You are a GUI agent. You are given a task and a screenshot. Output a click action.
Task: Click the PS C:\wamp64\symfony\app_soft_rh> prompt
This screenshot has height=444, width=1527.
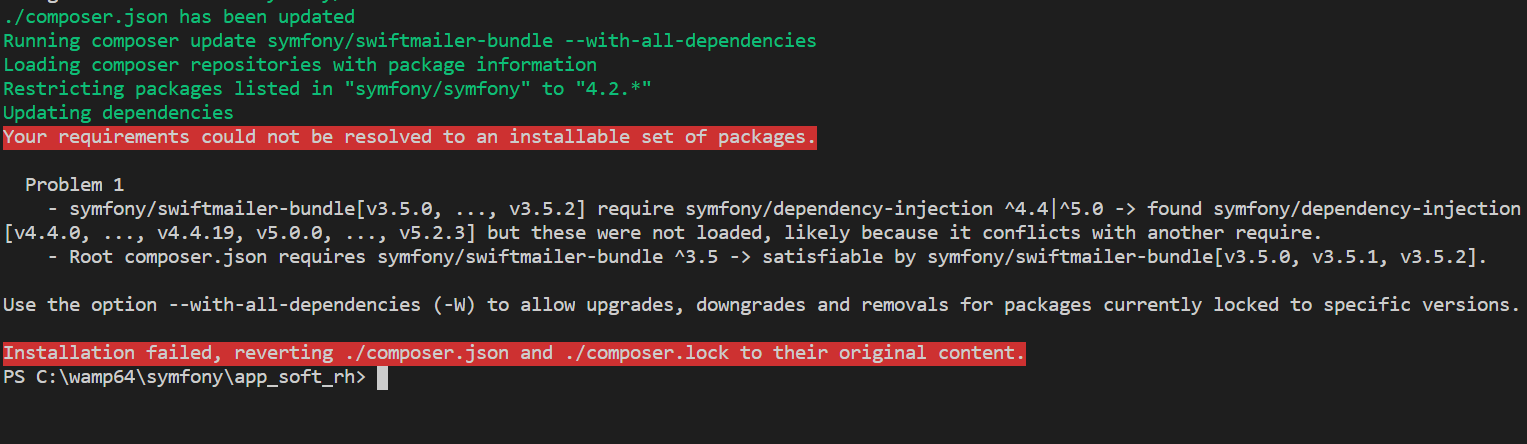pyautogui.click(x=185, y=377)
